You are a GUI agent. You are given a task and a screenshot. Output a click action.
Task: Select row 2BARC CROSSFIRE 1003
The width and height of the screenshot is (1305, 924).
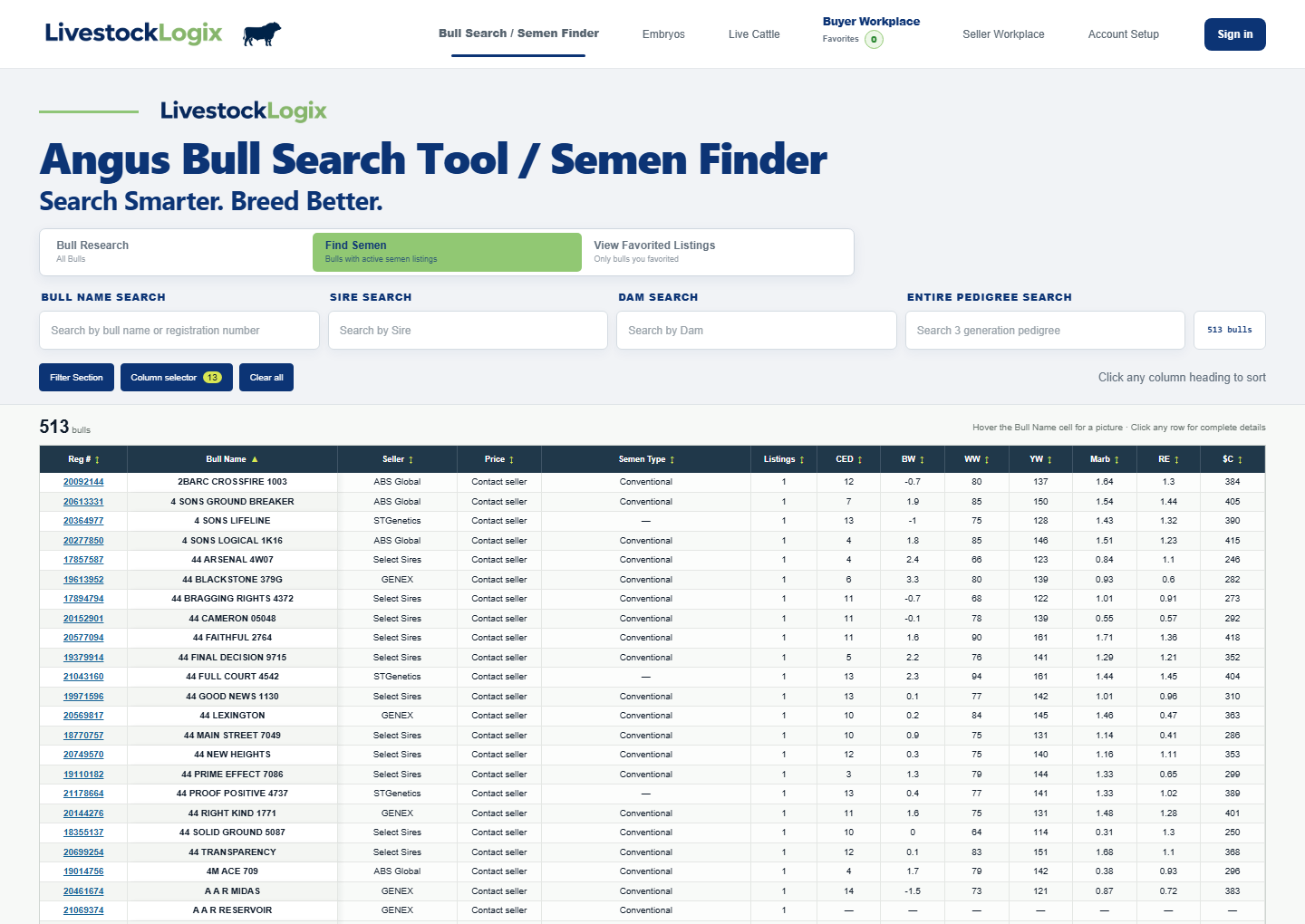pyautogui.click(x=652, y=482)
